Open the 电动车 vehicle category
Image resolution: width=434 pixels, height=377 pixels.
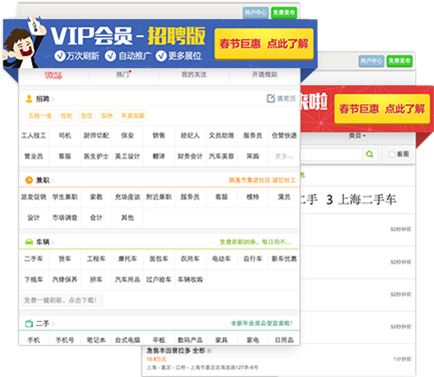(221, 259)
